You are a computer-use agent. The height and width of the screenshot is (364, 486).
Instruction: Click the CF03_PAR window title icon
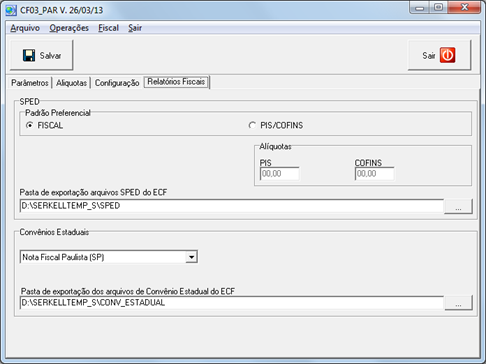[x=11, y=10]
